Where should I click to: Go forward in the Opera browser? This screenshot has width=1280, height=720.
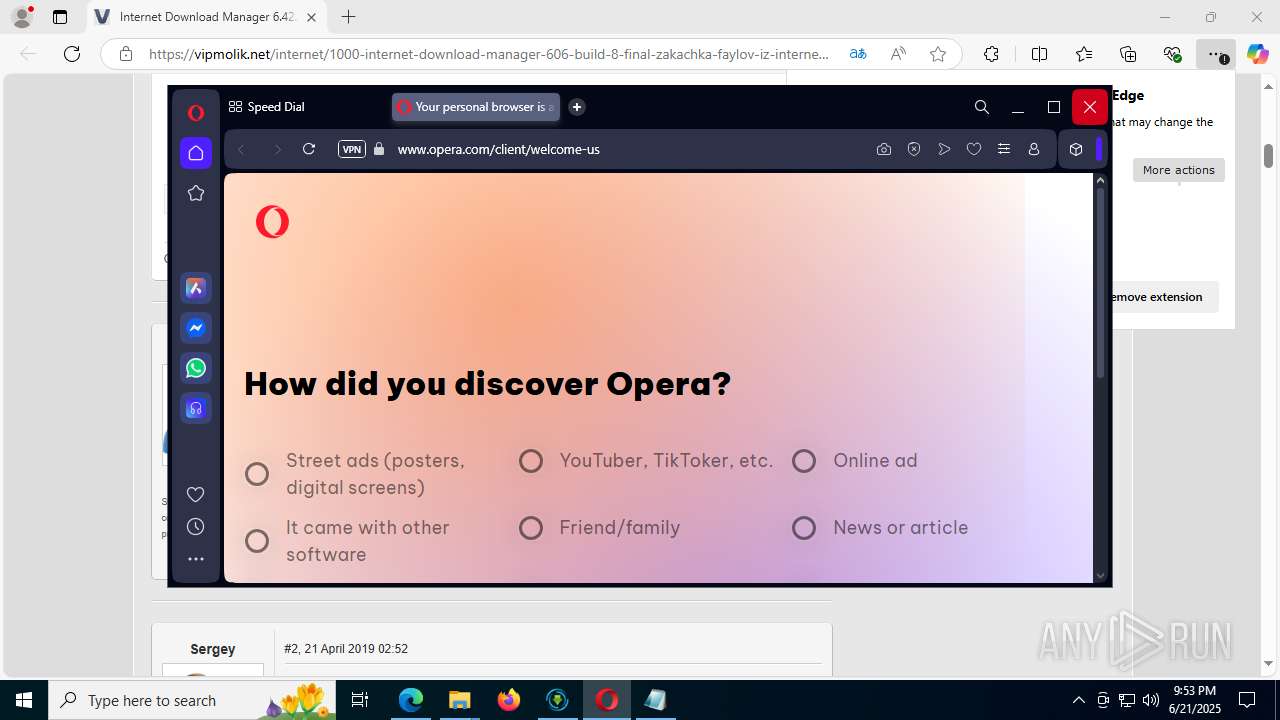point(277,149)
